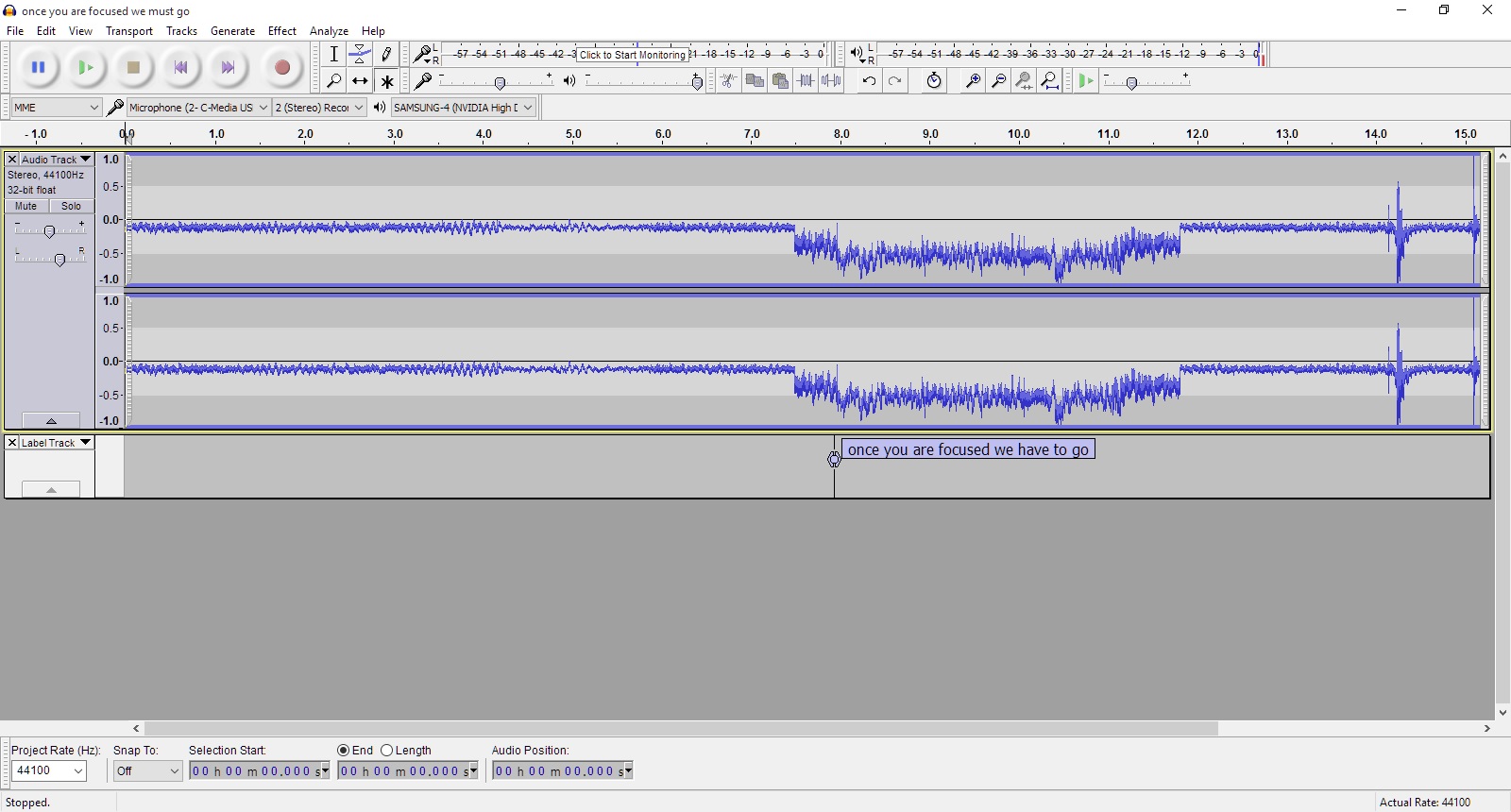1511x812 pixels.
Task: Open the Project Rate dropdown
Action: (49, 771)
